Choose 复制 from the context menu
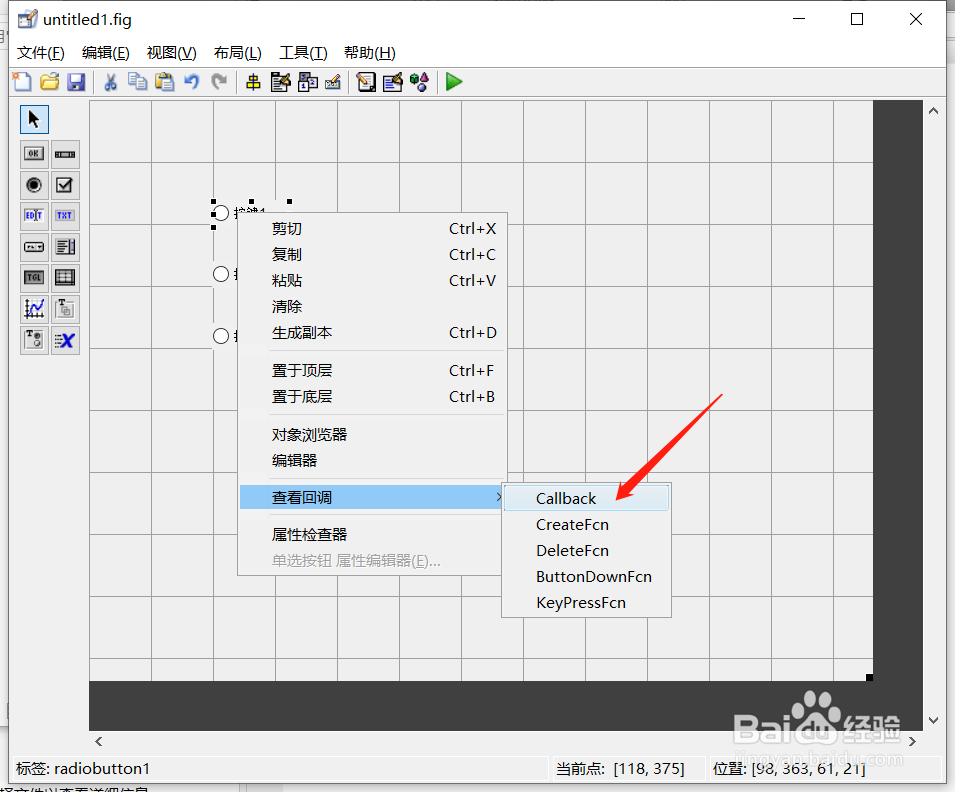The image size is (955, 792). (x=373, y=255)
